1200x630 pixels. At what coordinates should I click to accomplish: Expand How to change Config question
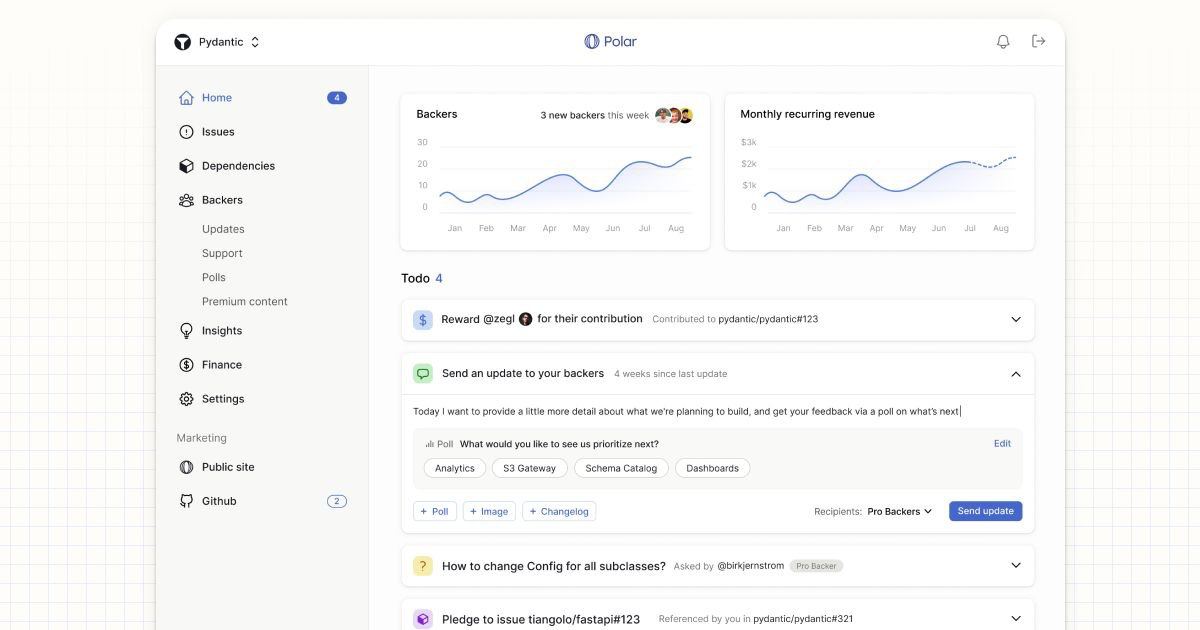click(1016, 566)
